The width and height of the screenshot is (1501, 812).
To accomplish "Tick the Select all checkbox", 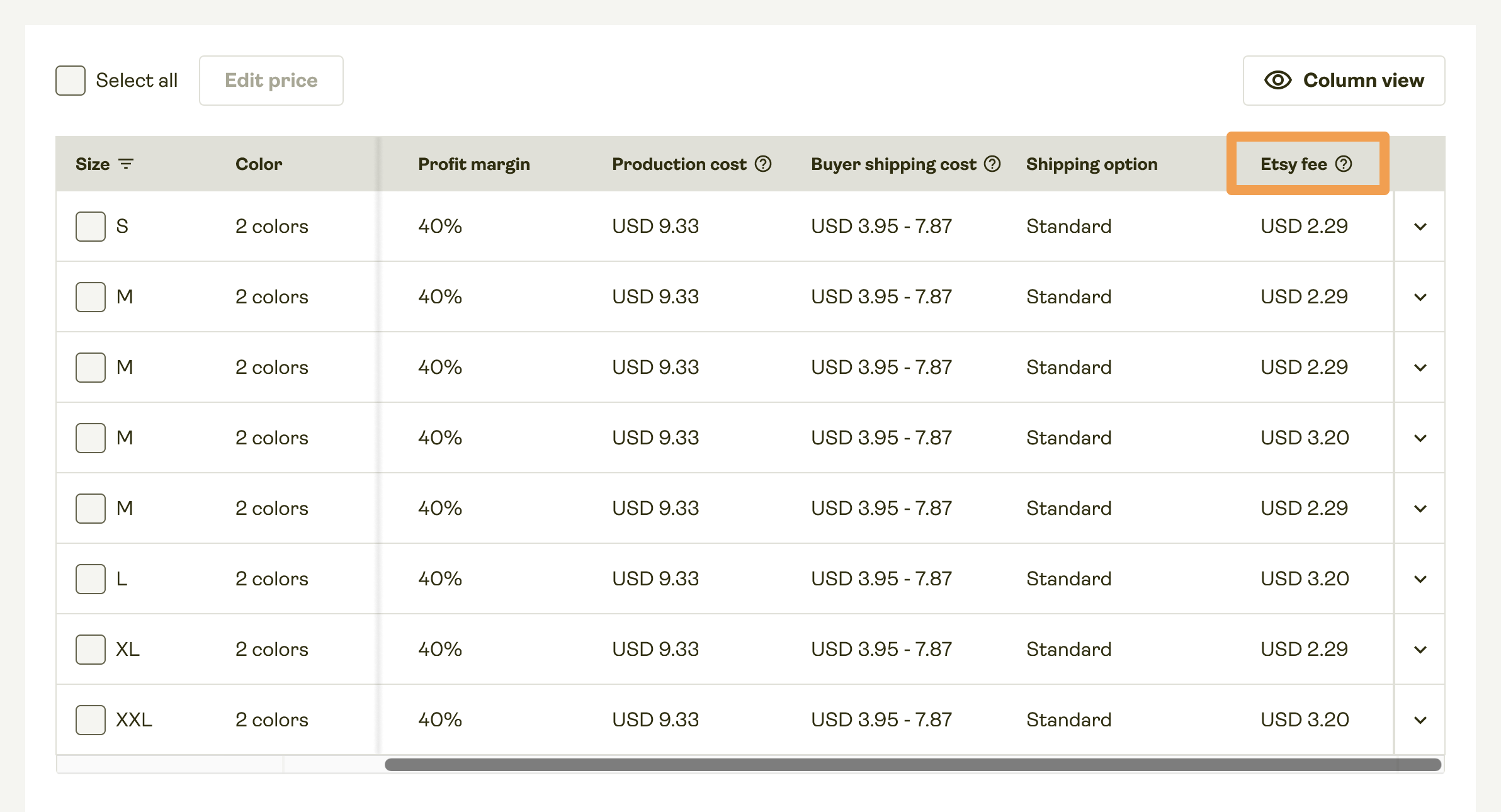I will [x=71, y=81].
